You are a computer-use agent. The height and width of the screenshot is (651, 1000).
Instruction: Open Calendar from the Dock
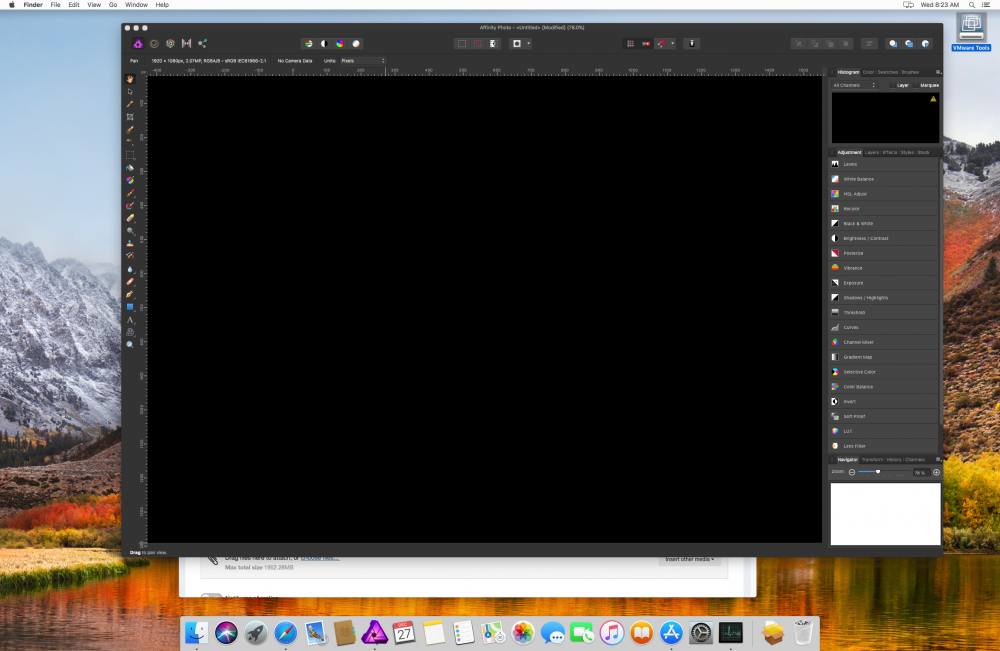pos(402,633)
